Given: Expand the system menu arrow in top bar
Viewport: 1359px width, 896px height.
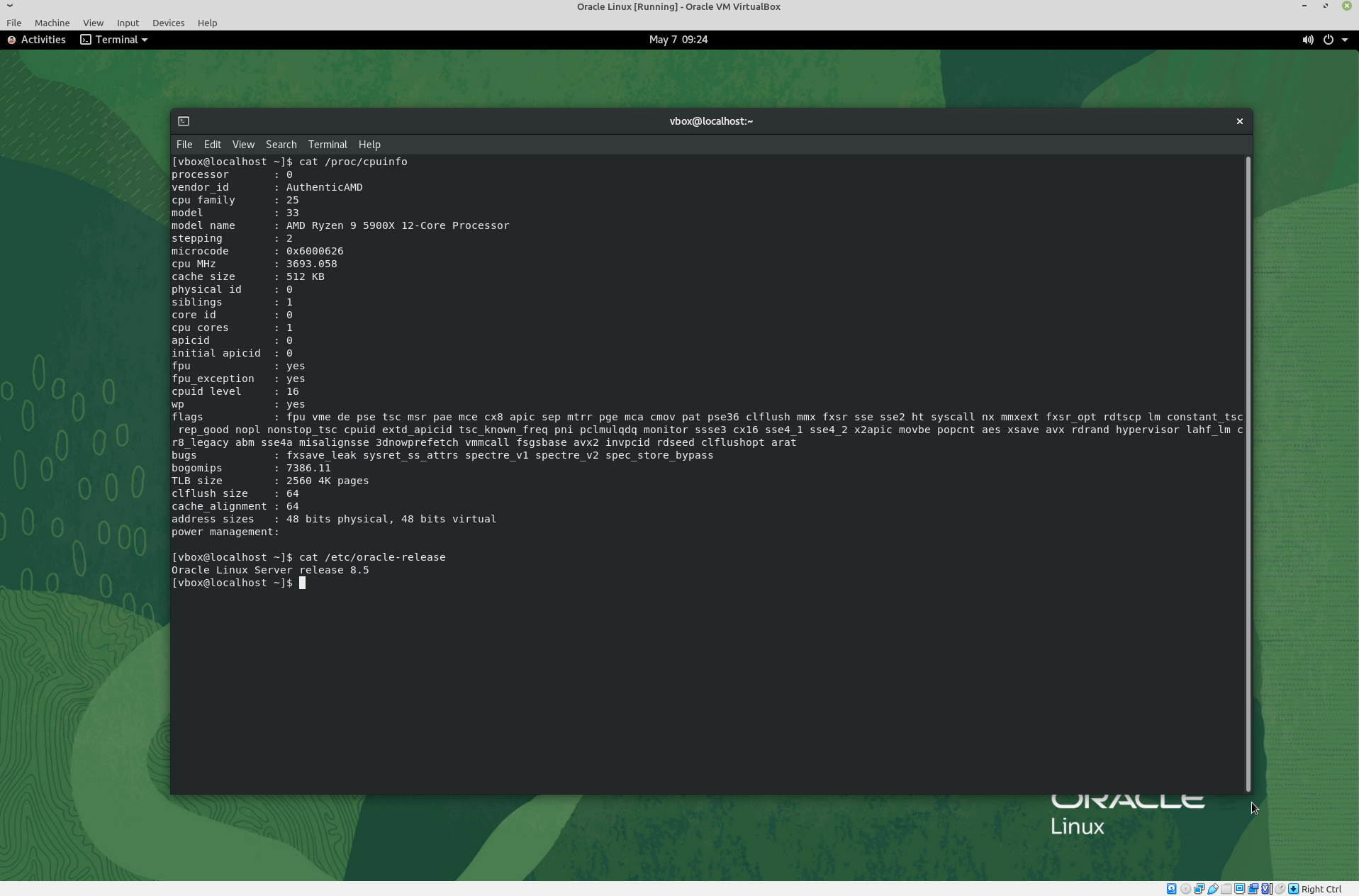Looking at the screenshot, I should pos(1345,40).
